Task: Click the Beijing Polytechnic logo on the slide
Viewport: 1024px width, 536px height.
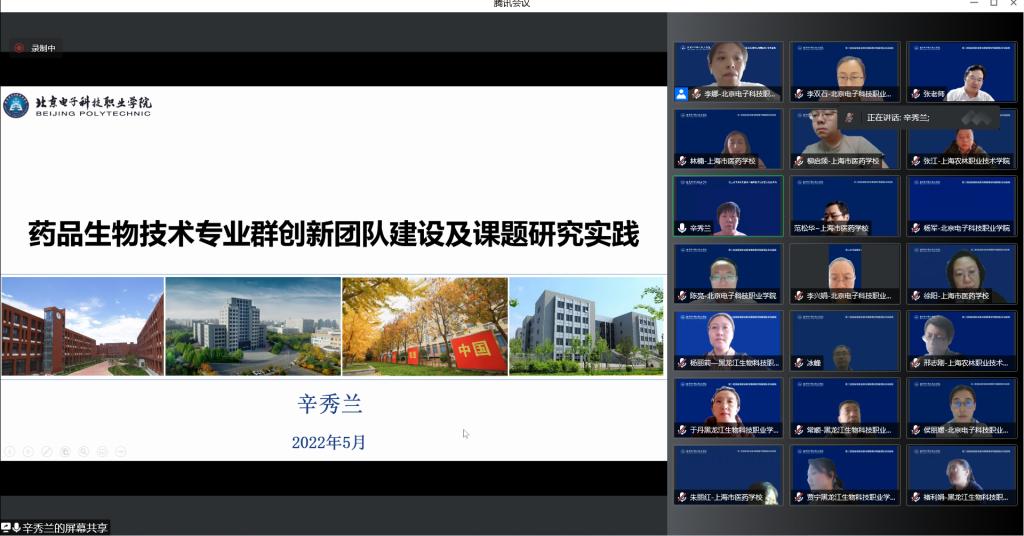Action: click(x=78, y=105)
